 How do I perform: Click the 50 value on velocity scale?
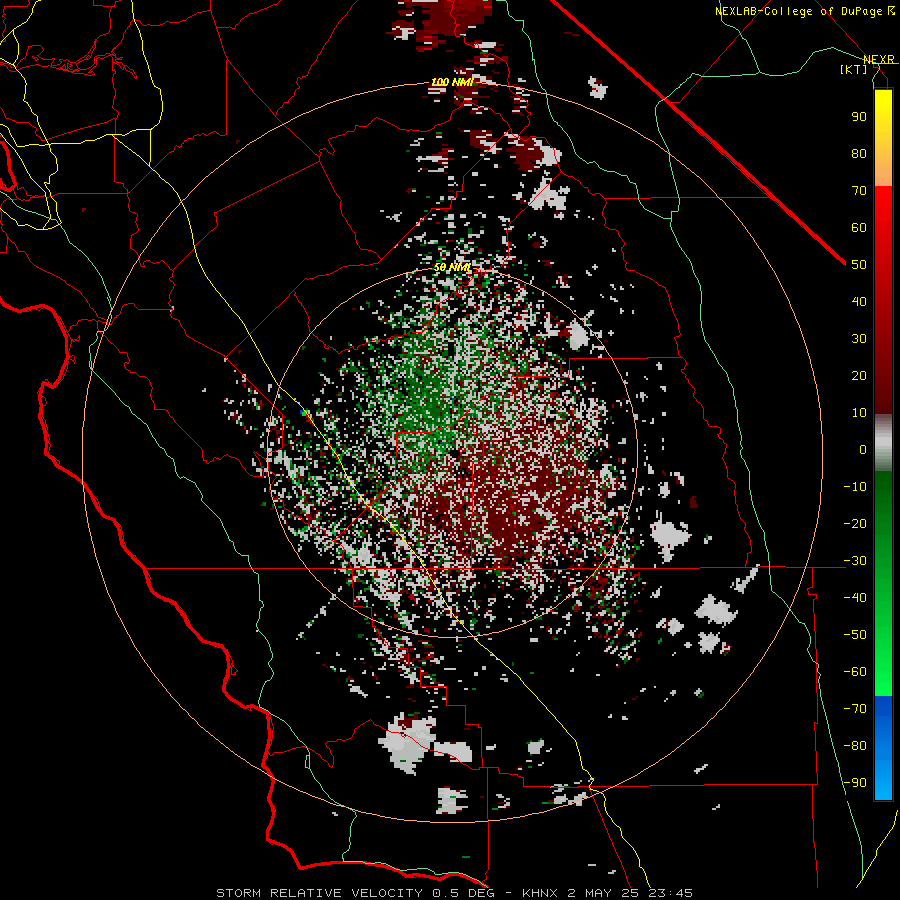pos(859,265)
